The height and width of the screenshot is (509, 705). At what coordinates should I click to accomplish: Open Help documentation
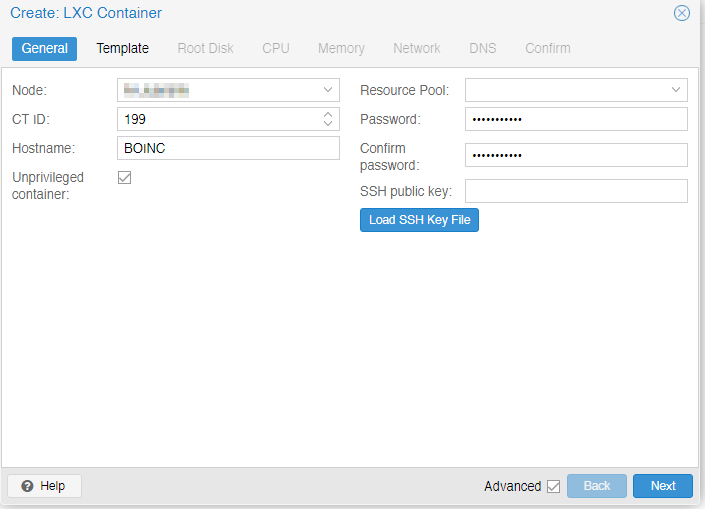click(x=45, y=486)
